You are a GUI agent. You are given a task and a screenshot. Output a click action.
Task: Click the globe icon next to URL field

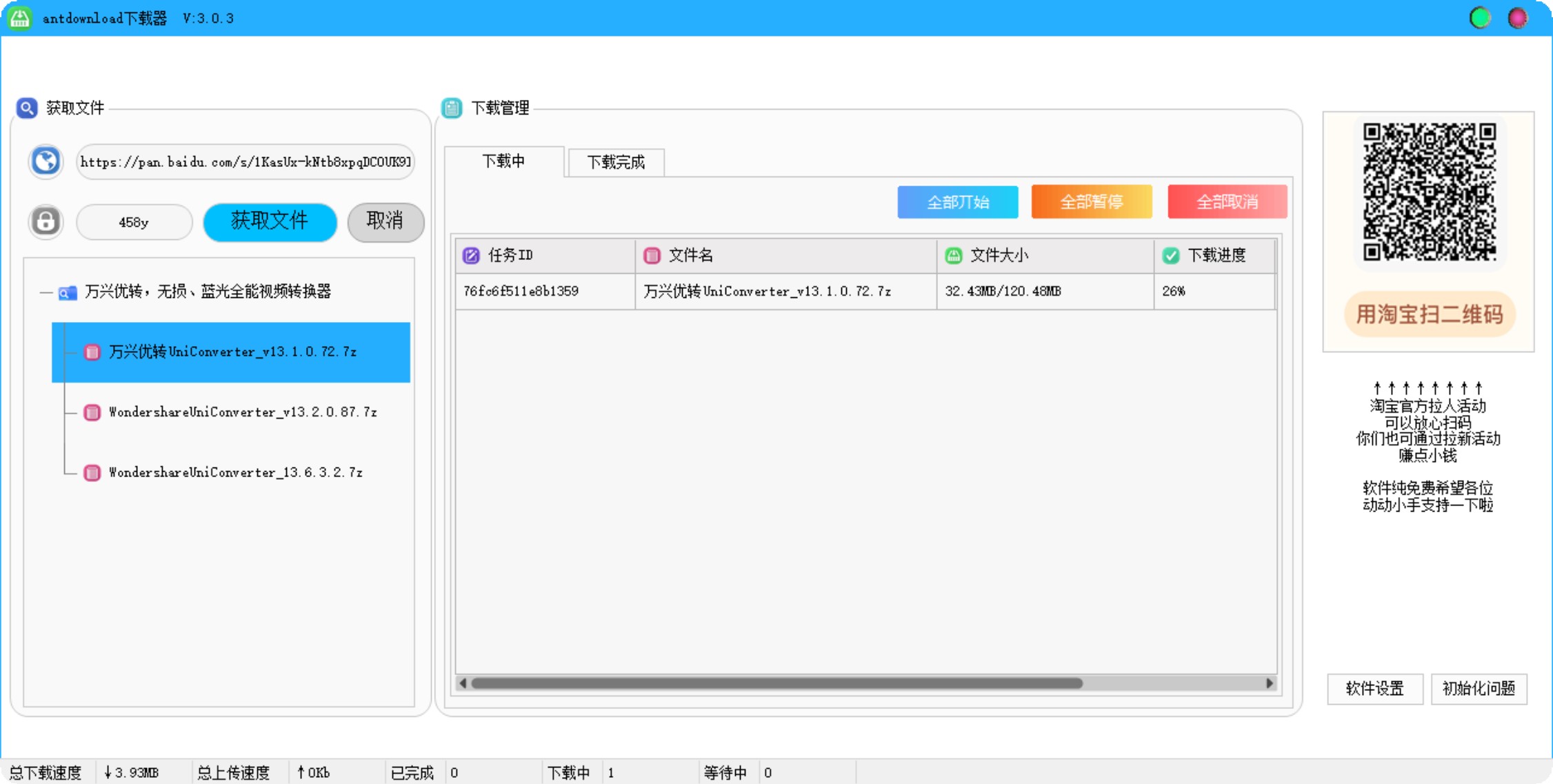tap(46, 162)
